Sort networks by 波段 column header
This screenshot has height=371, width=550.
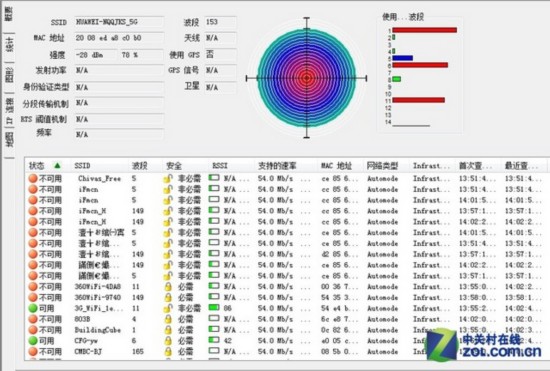(x=139, y=166)
